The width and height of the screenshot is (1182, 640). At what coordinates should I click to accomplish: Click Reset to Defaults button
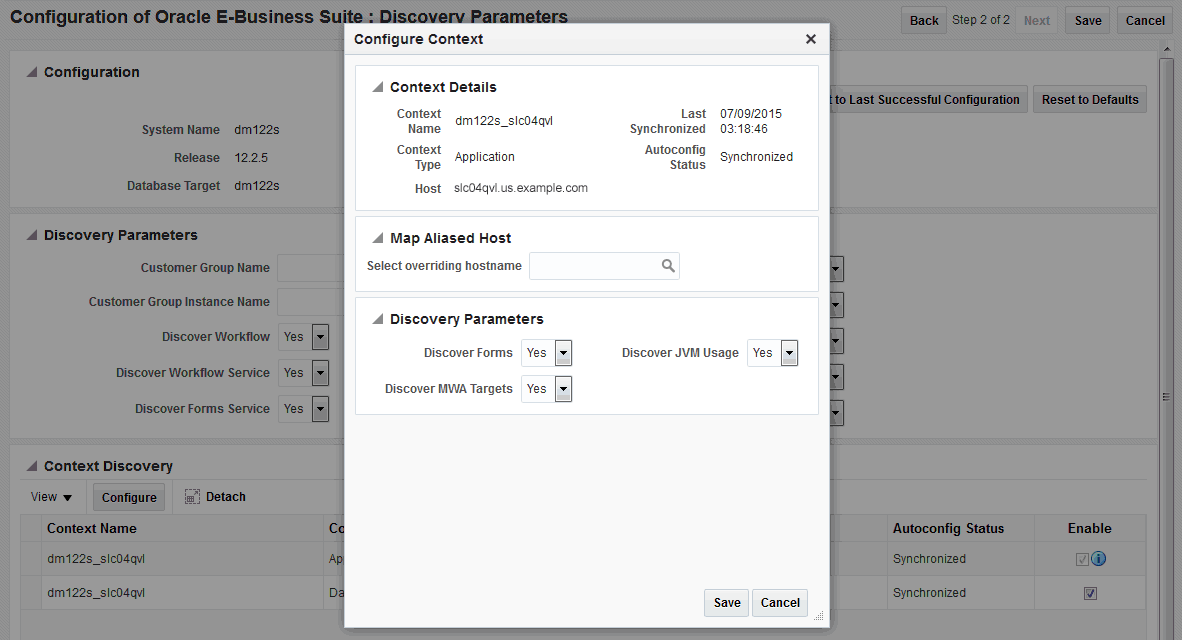click(x=1090, y=100)
